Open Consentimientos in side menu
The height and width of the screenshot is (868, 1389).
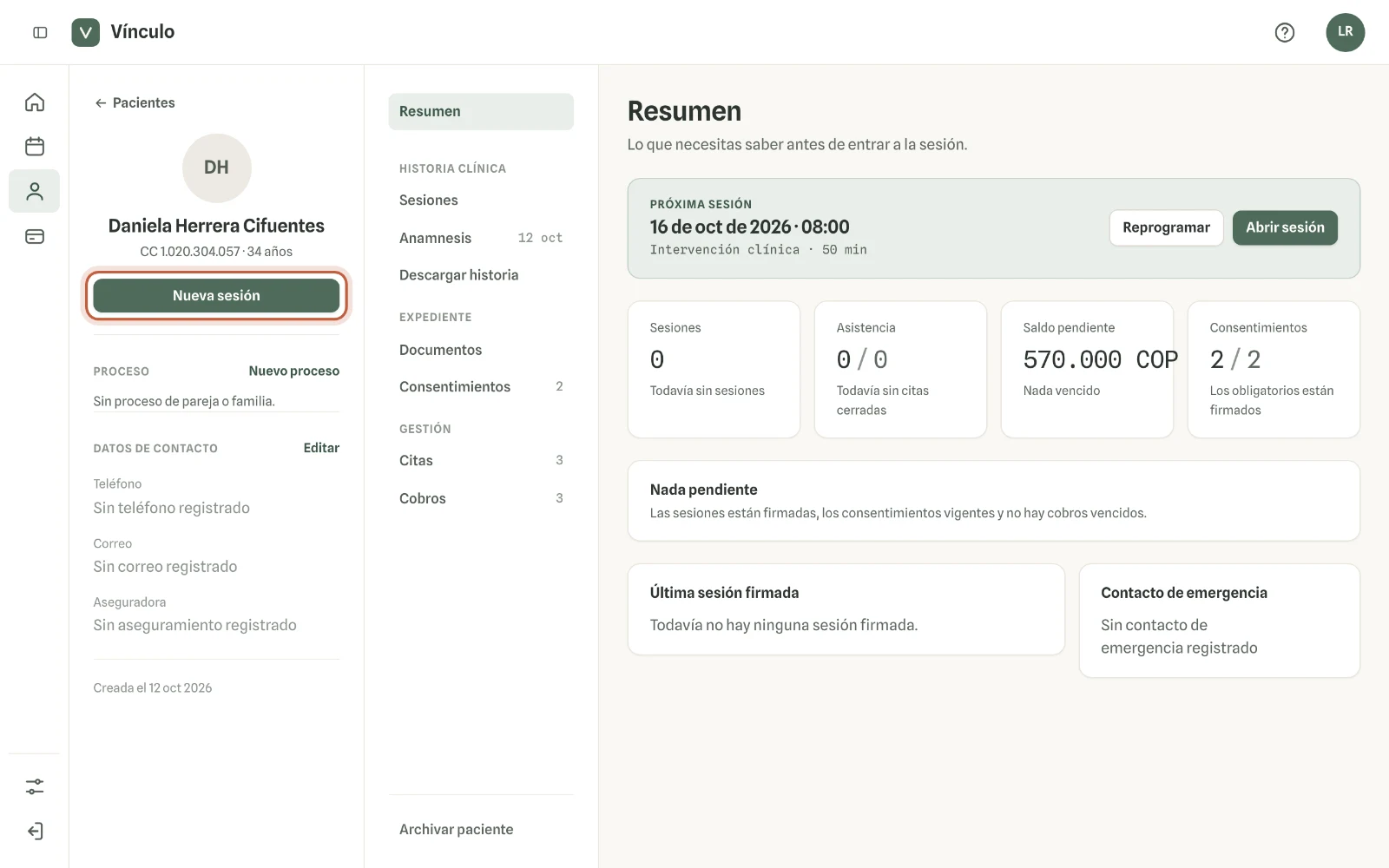(x=481, y=386)
